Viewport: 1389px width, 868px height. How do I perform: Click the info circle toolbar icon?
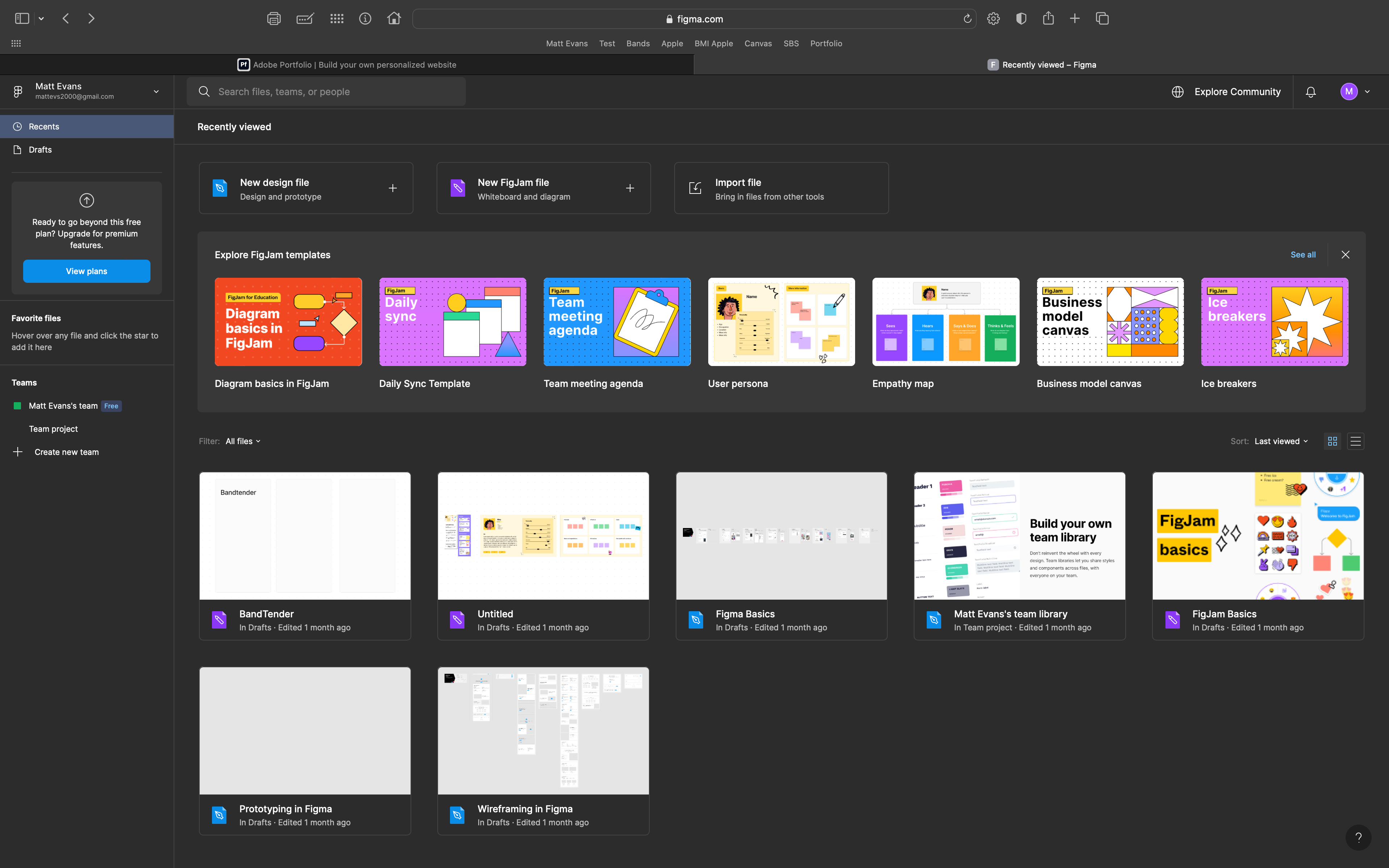point(365,18)
